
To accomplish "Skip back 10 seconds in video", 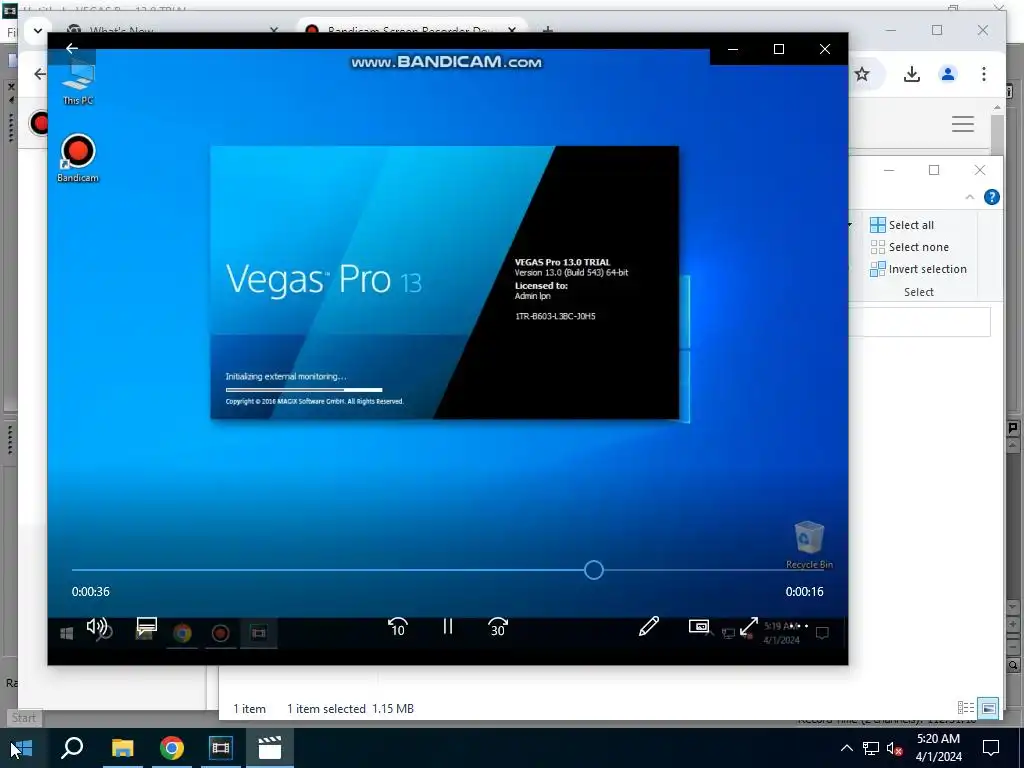I will coord(398,627).
